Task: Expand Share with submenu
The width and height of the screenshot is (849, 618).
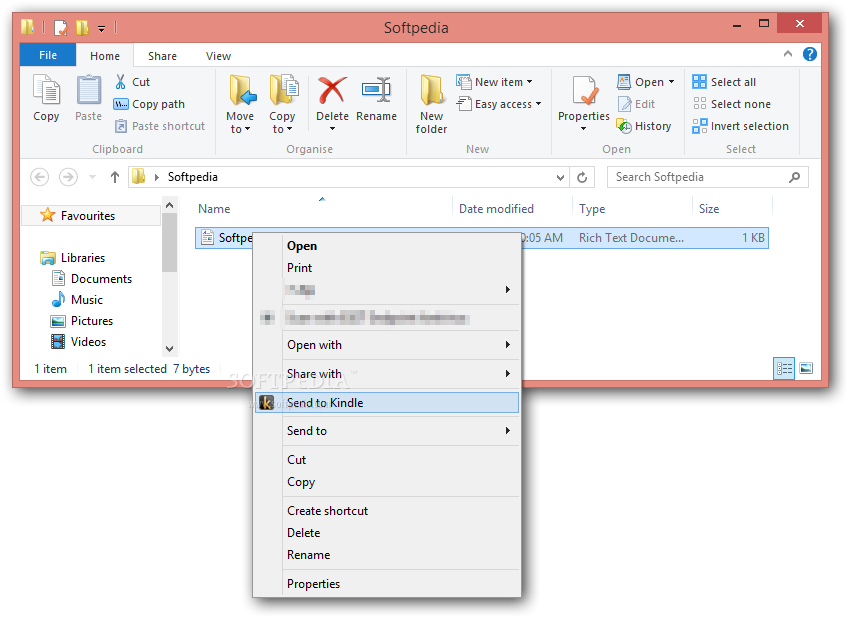Action: [387, 374]
